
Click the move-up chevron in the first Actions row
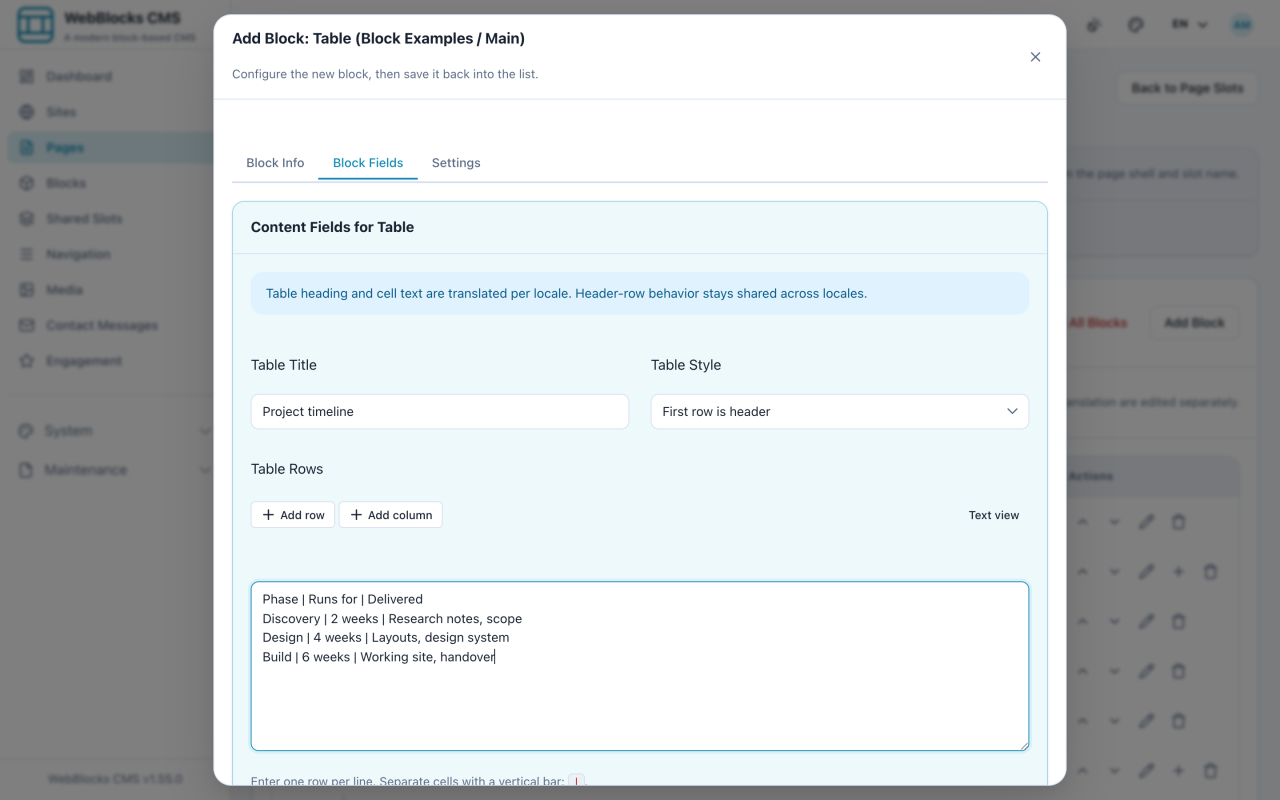click(1082, 522)
